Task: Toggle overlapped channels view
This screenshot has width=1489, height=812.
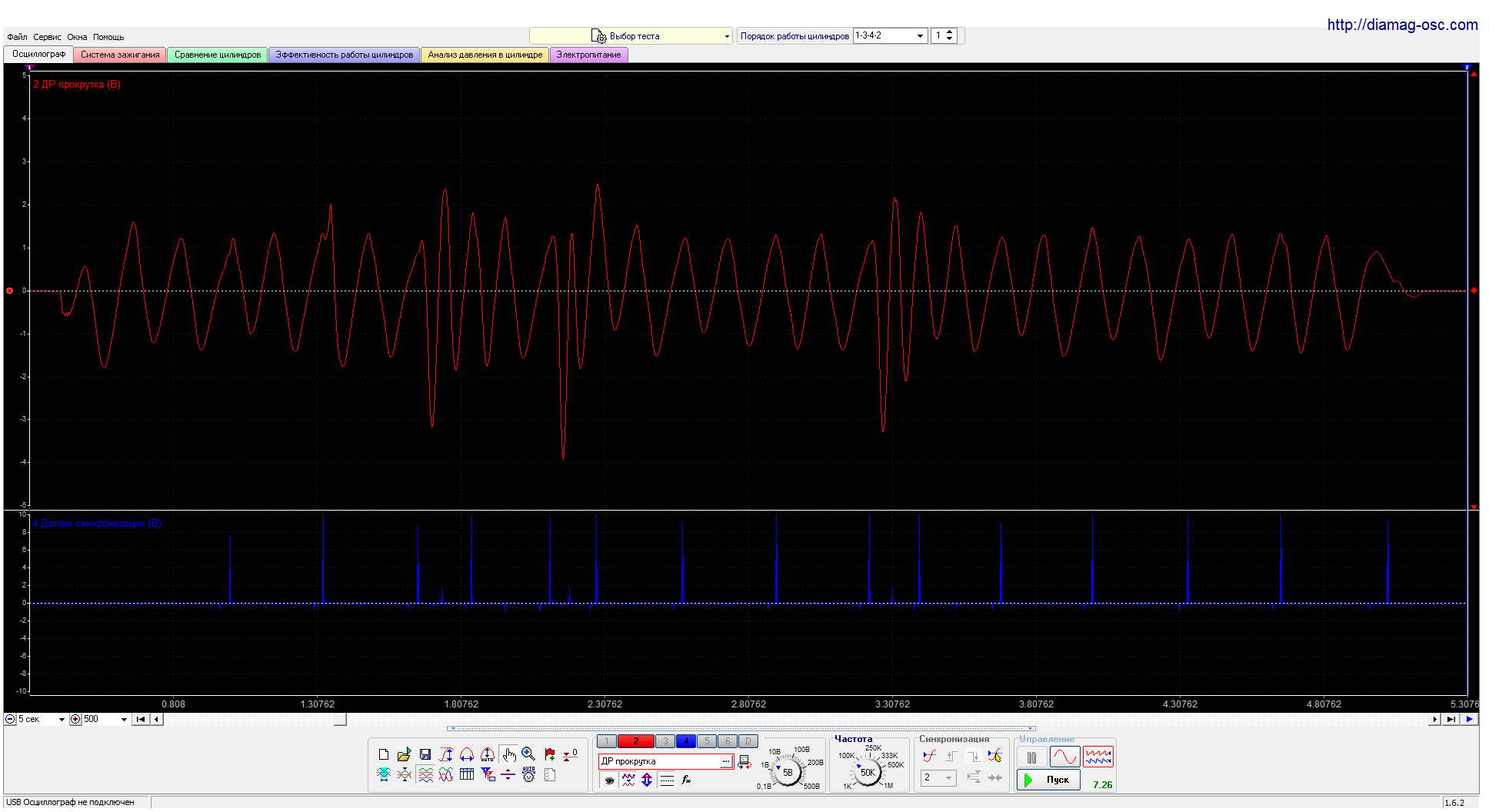Action: pos(446,775)
